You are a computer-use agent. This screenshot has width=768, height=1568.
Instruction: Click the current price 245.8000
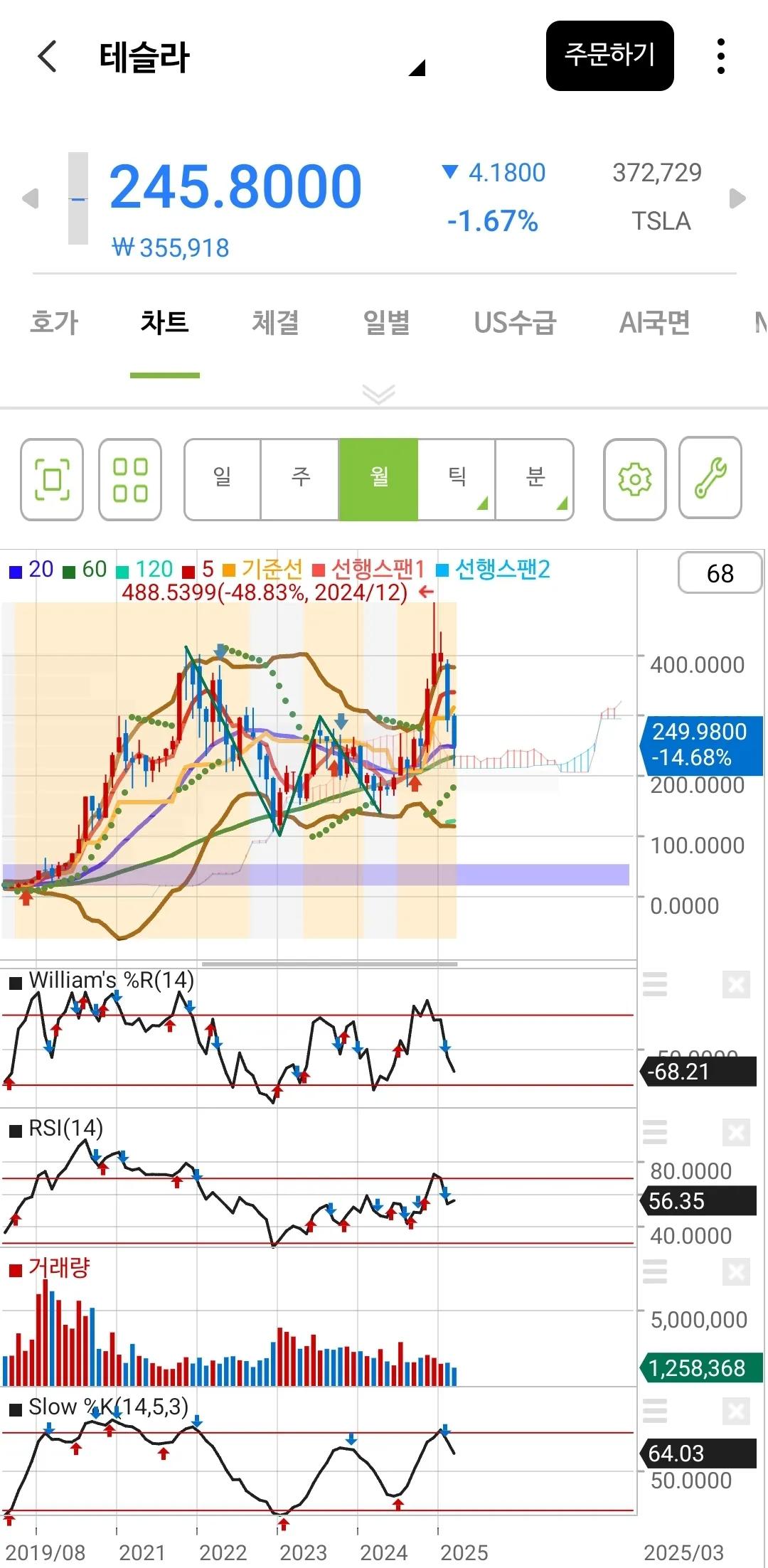pos(235,187)
